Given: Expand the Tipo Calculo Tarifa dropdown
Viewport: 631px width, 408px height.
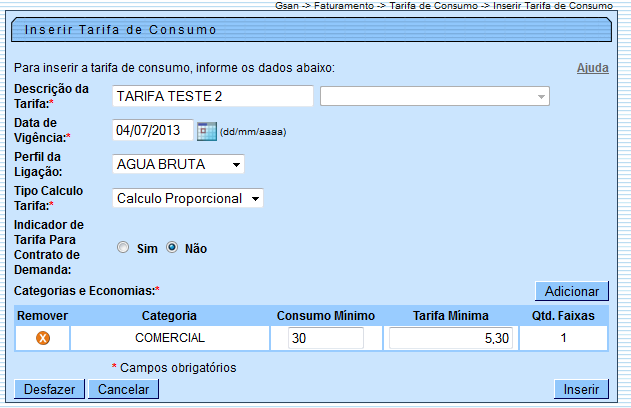Looking at the screenshot, I should coord(188,198).
